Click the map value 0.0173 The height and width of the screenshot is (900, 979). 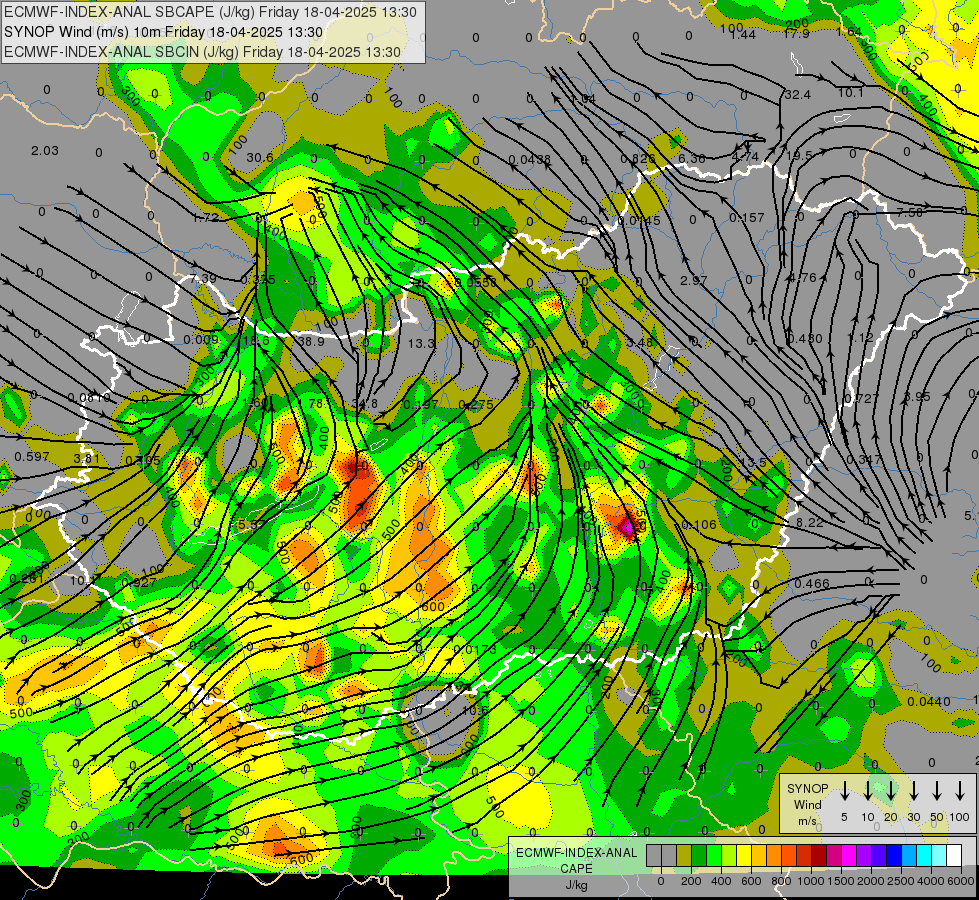475,650
